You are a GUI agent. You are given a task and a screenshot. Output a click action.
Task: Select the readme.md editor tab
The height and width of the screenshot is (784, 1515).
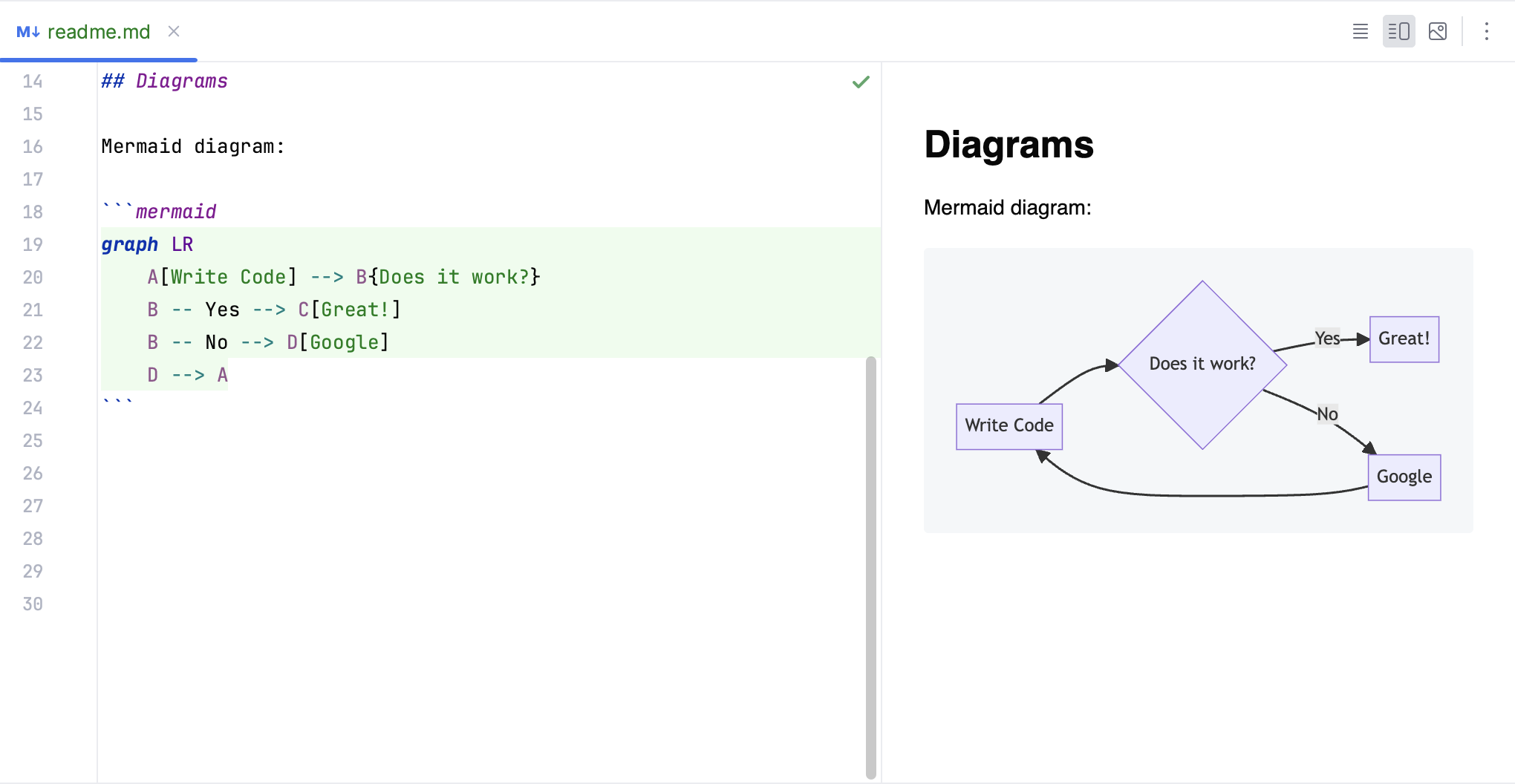(97, 31)
